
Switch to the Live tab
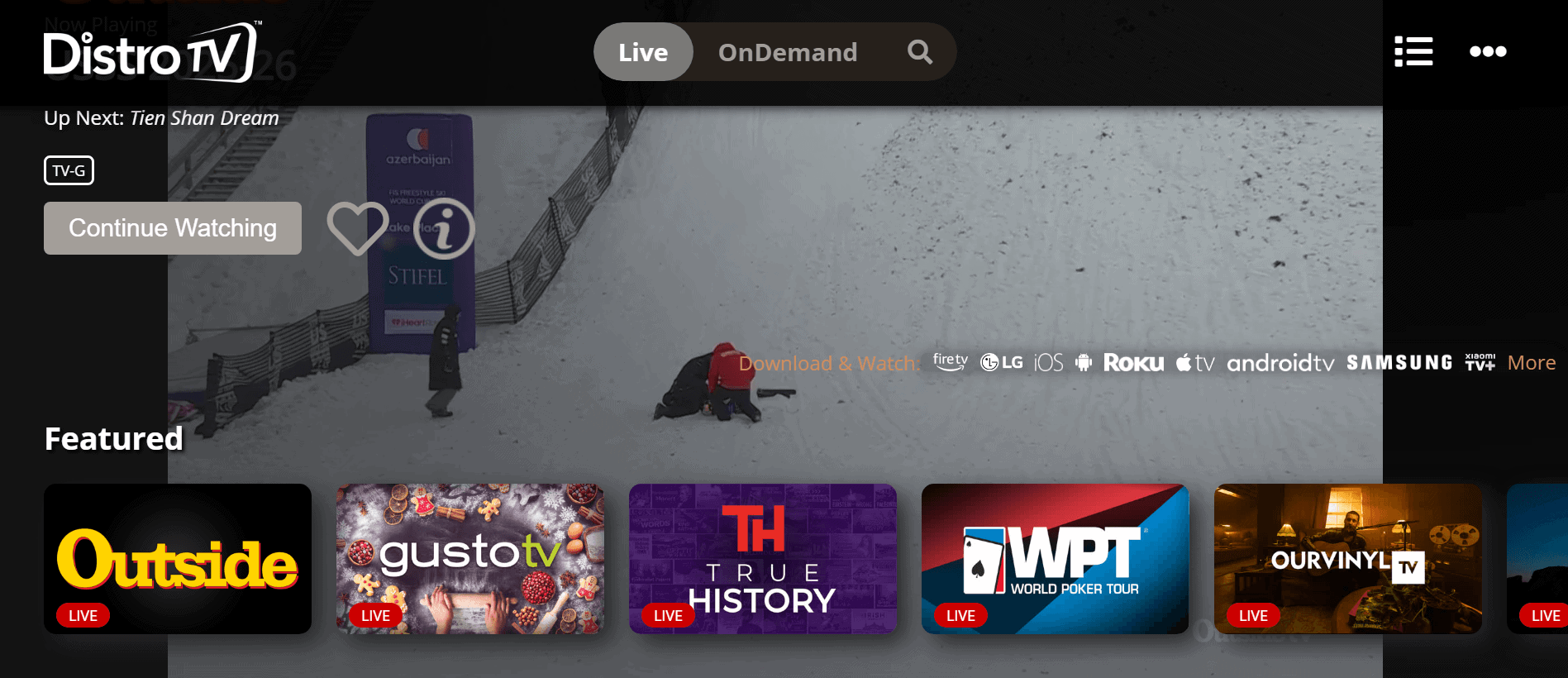coord(643,52)
